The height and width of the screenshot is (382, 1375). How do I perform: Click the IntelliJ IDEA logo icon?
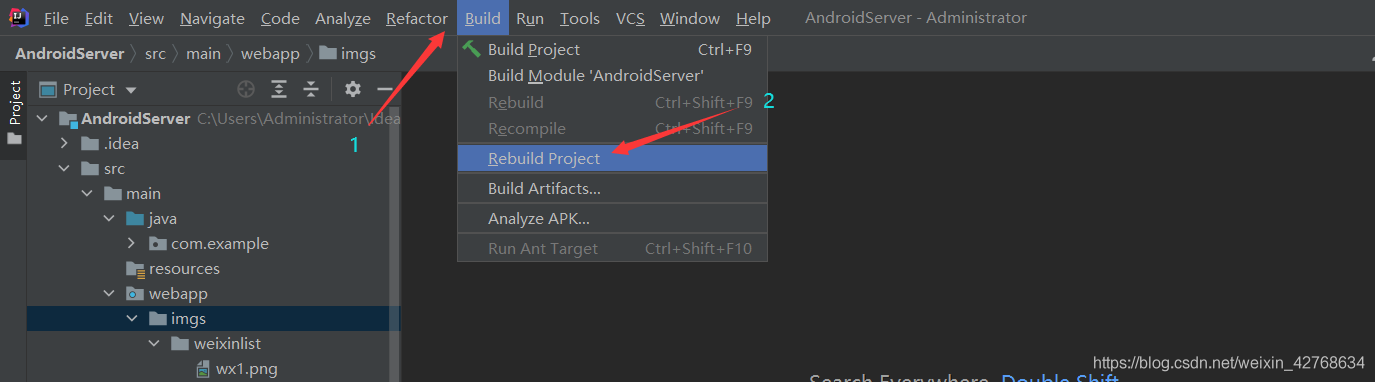coord(19,17)
